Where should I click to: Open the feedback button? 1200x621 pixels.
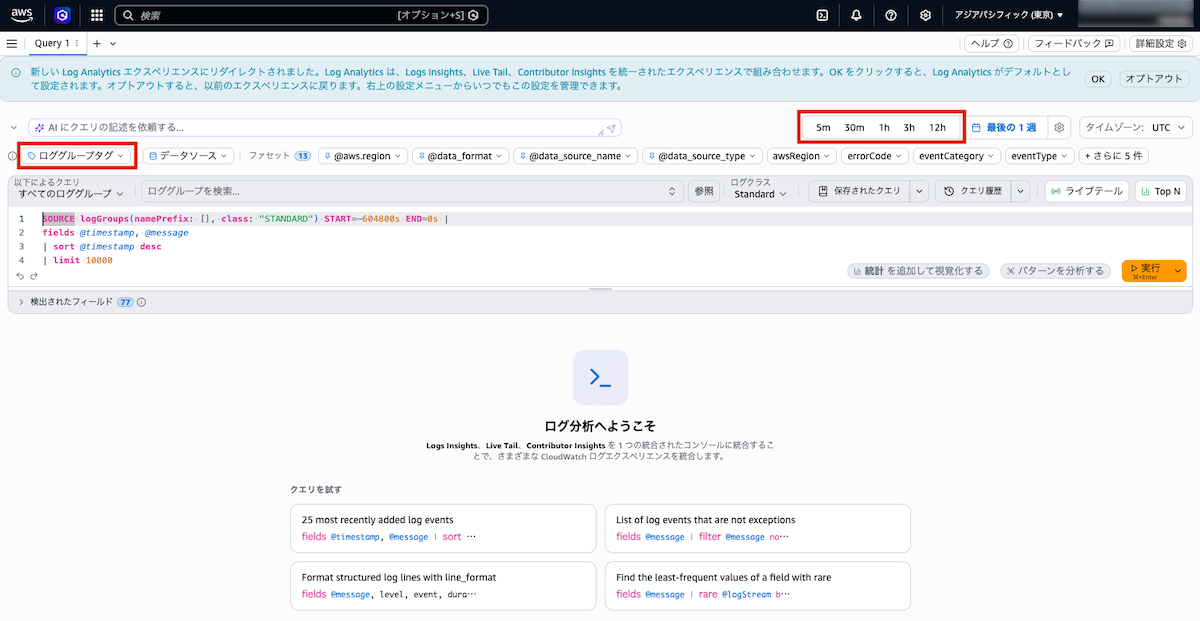pyautogui.click(x=1074, y=44)
